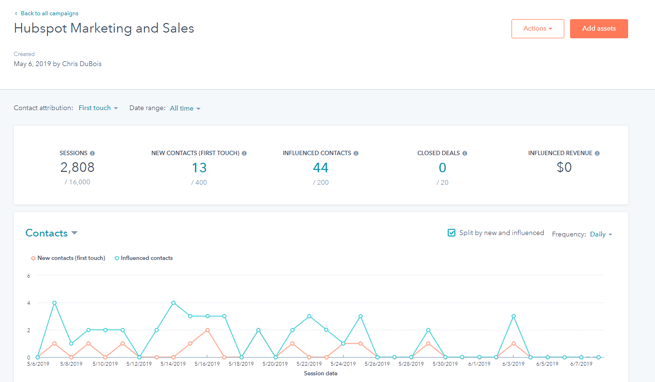The height and width of the screenshot is (382, 655).
Task: Click the Sessions info icon
Action: tap(92, 153)
